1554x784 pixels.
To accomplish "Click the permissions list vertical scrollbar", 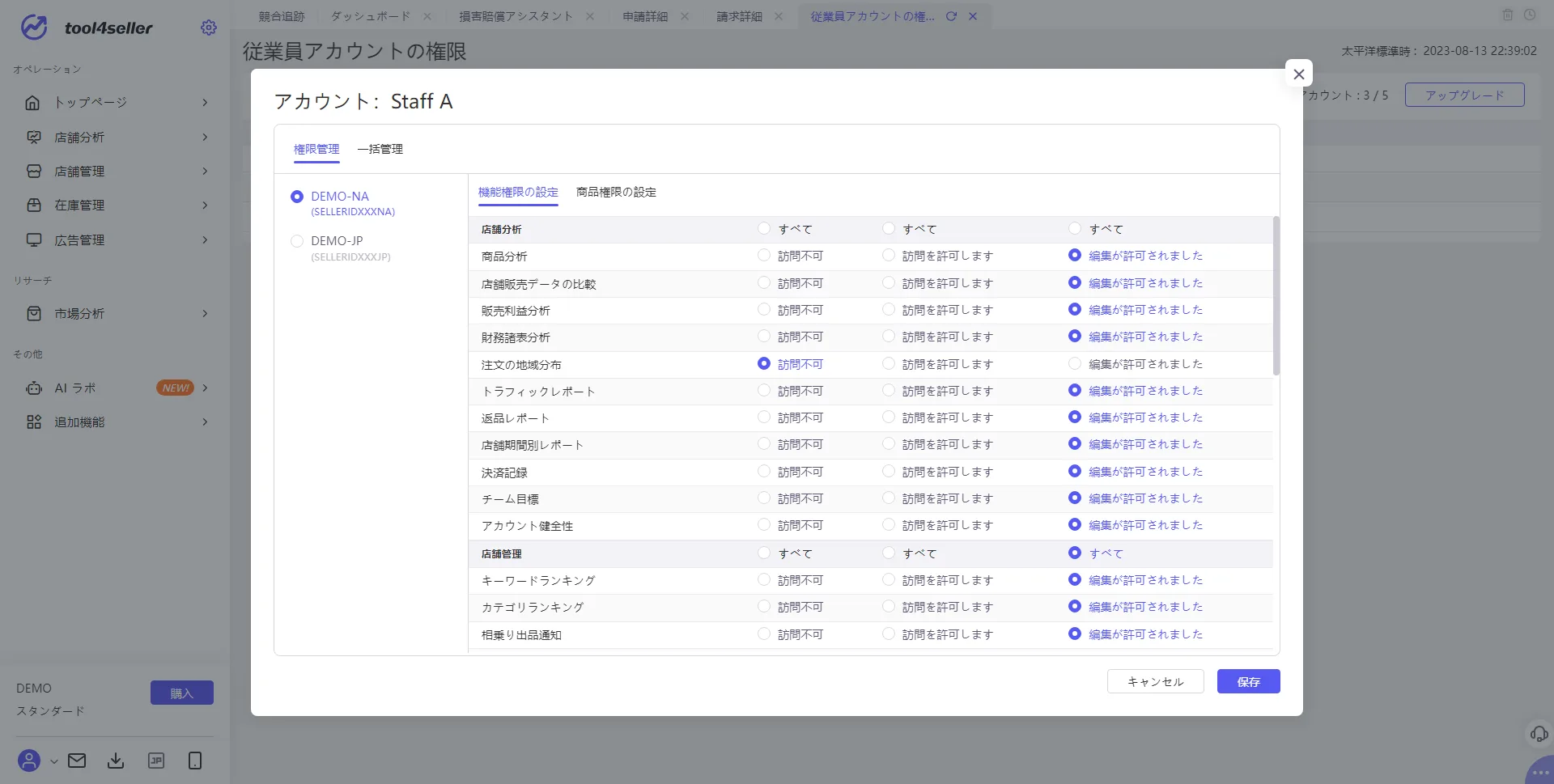I will 1276,296.
